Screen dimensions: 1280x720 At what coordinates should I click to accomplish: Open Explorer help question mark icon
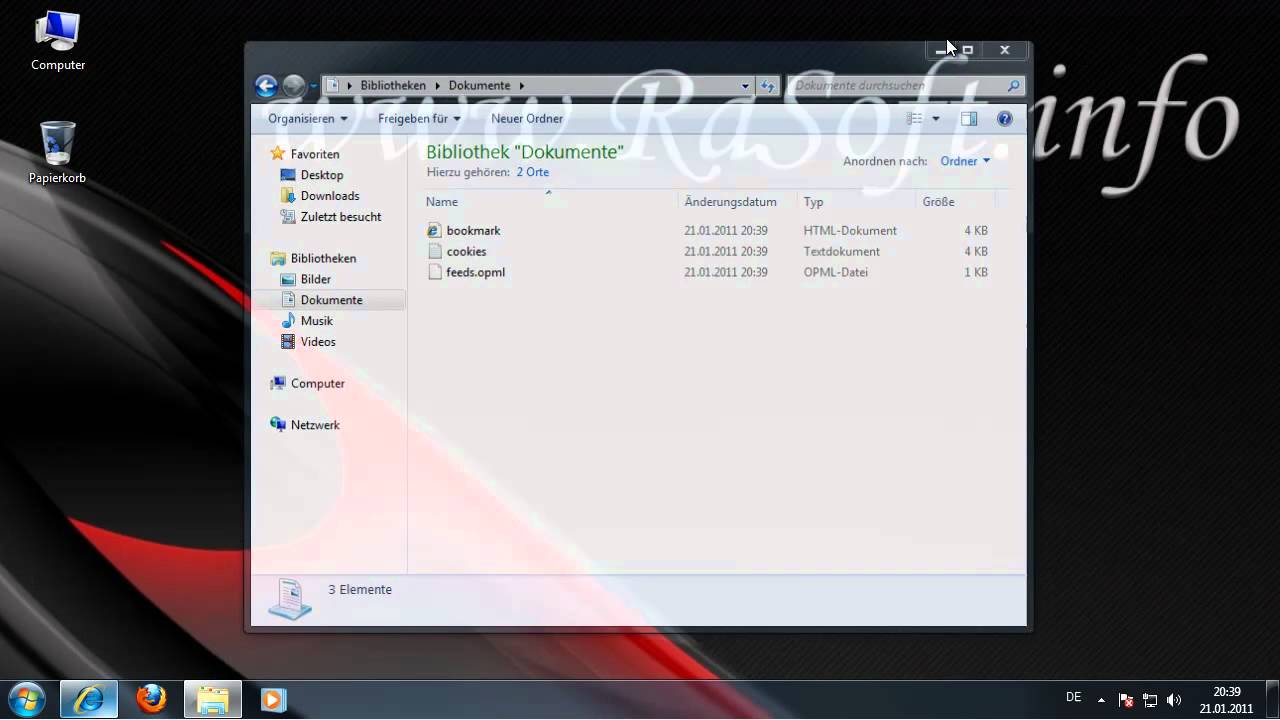tap(1005, 118)
